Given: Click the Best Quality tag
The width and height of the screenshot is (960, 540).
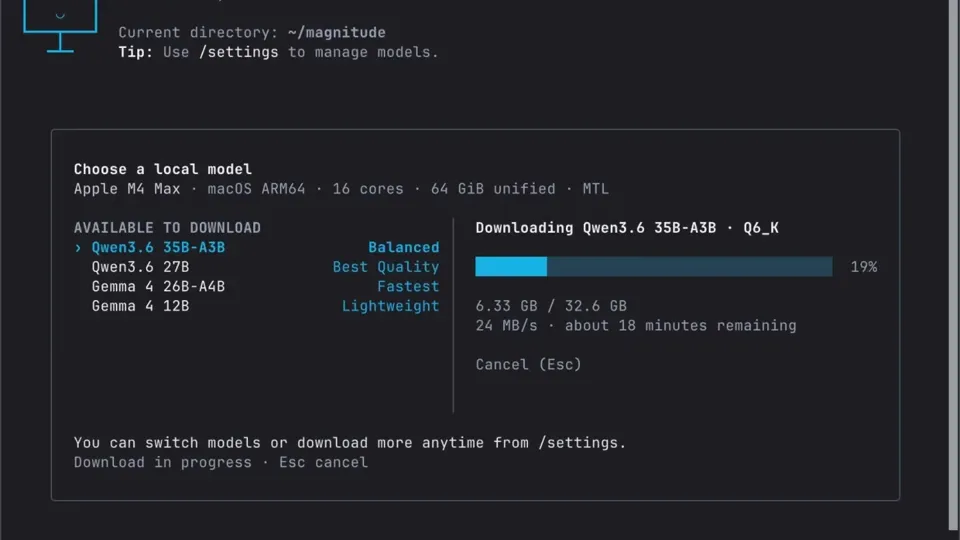Looking at the screenshot, I should click(386, 267).
